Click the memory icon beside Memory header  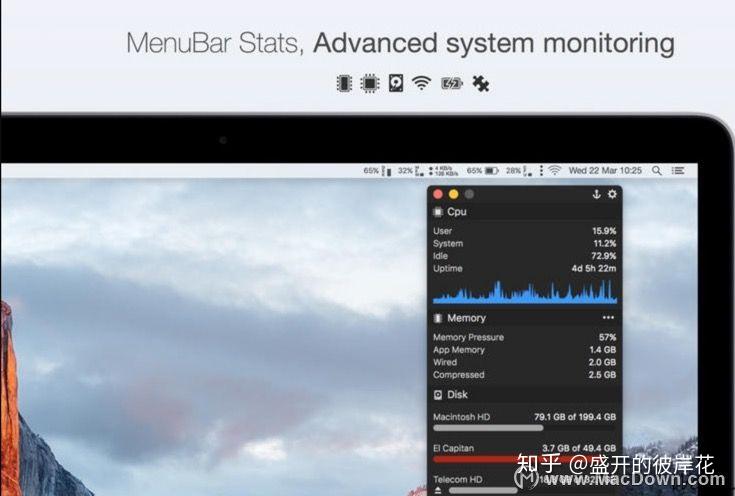(438, 318)
